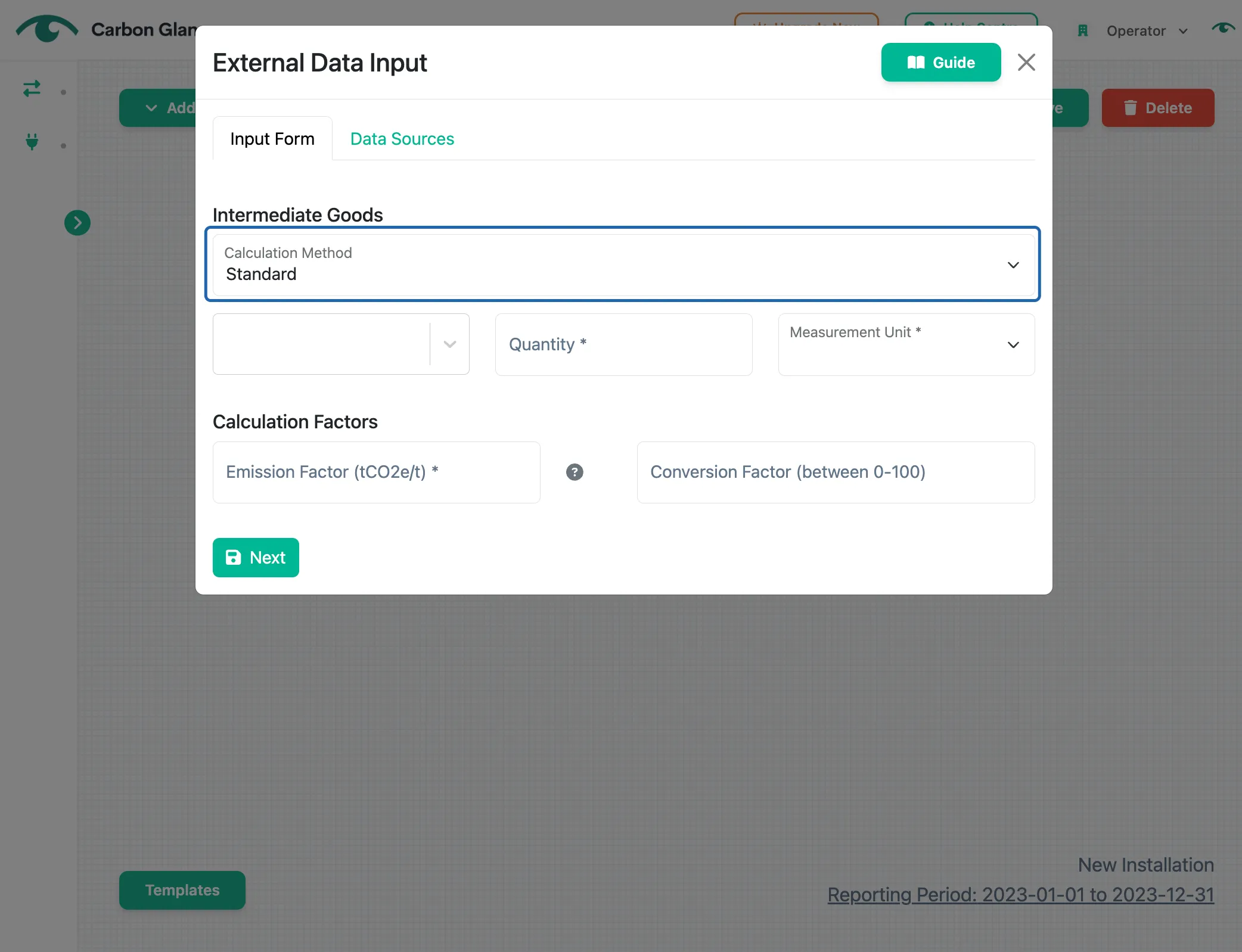Viewport: 1242px width, 952px height.
Task: Click the red Delete button
Action: [x=1157, y=108]
